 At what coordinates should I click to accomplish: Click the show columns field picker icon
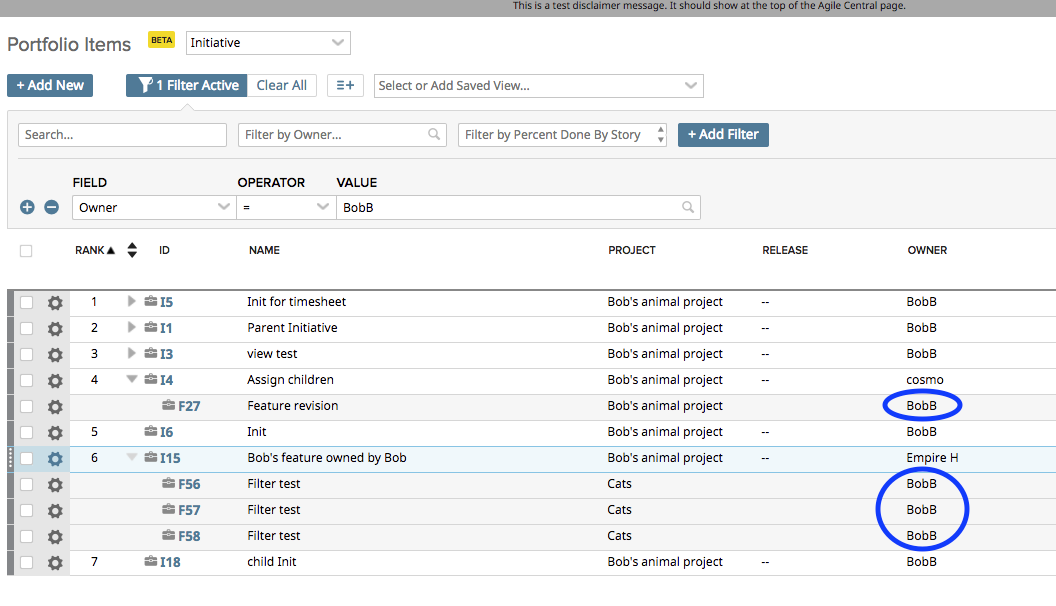coord(345,86)
